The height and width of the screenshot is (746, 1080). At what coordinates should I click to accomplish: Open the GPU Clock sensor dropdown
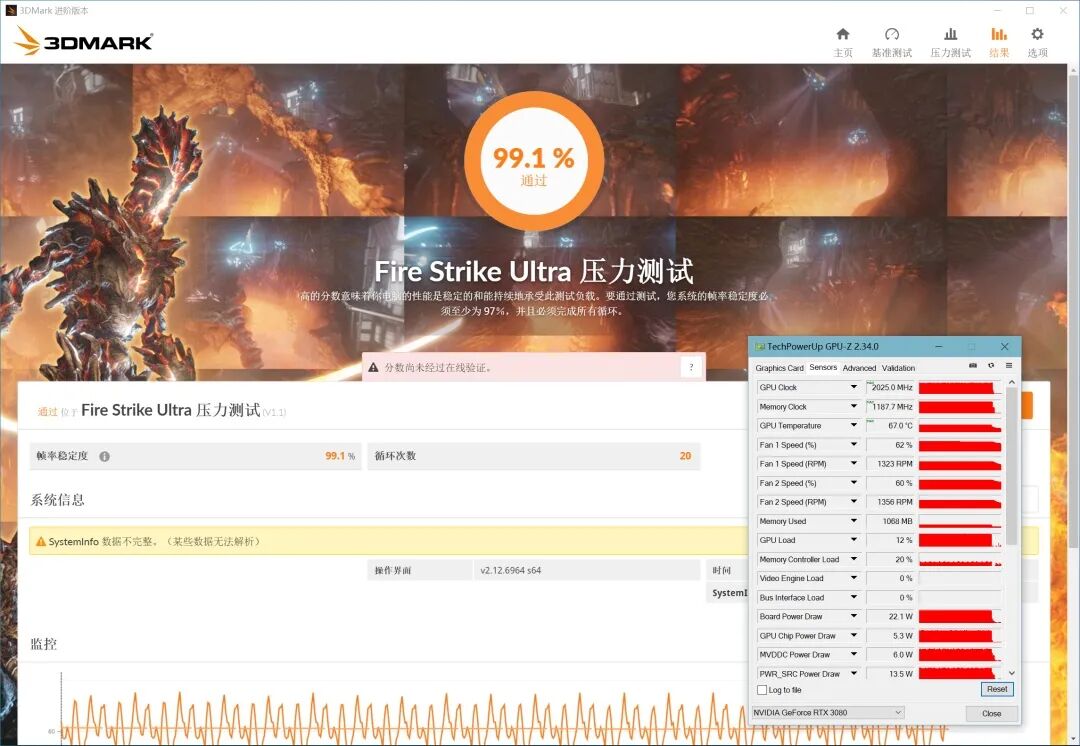click(x=854, y=387)
